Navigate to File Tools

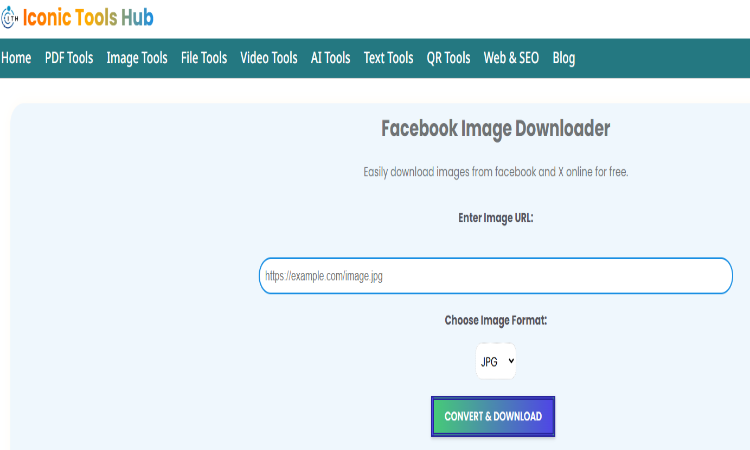pos(204,58)
